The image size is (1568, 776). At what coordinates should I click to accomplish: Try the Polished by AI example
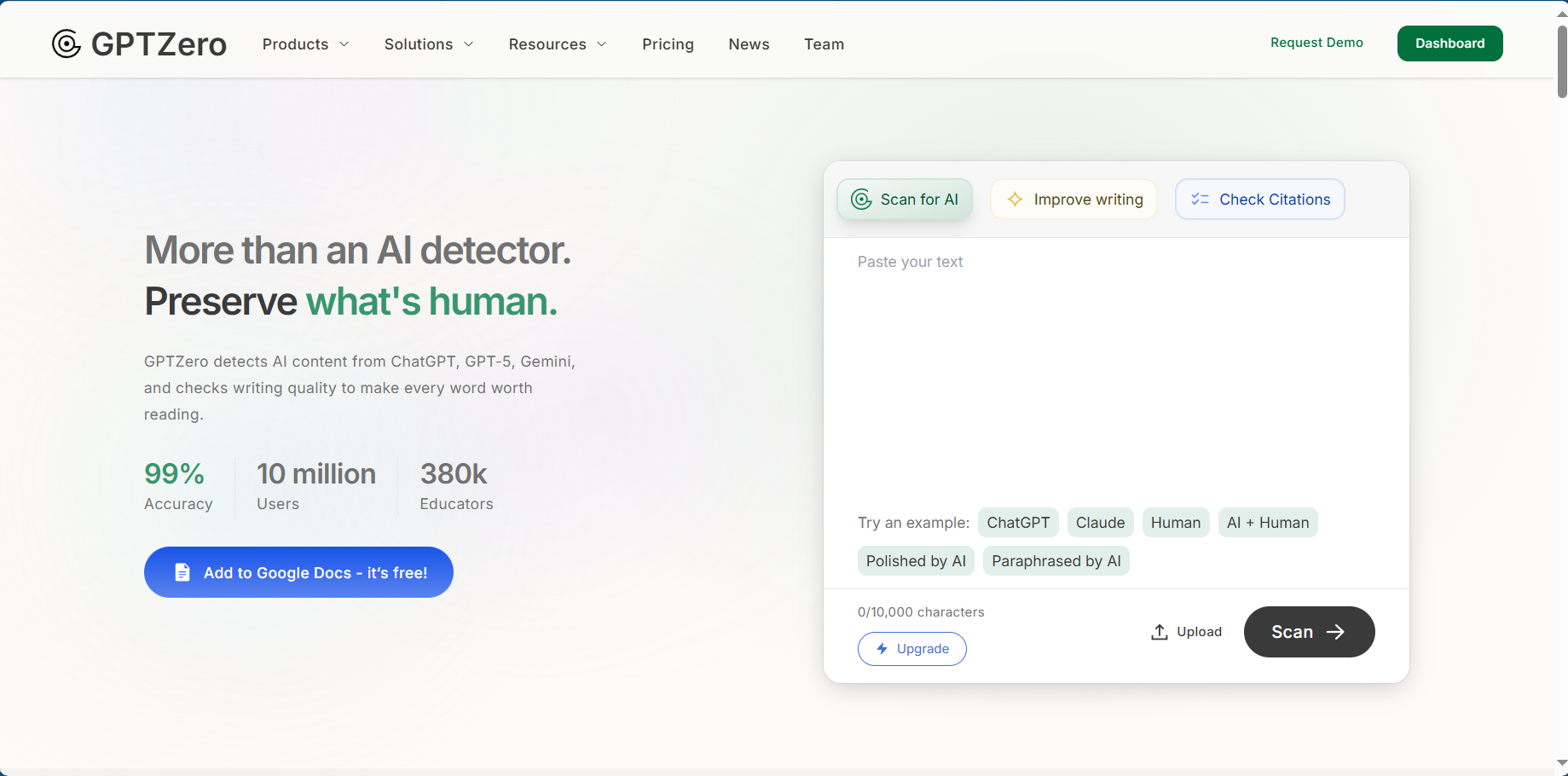coord(916,561)
